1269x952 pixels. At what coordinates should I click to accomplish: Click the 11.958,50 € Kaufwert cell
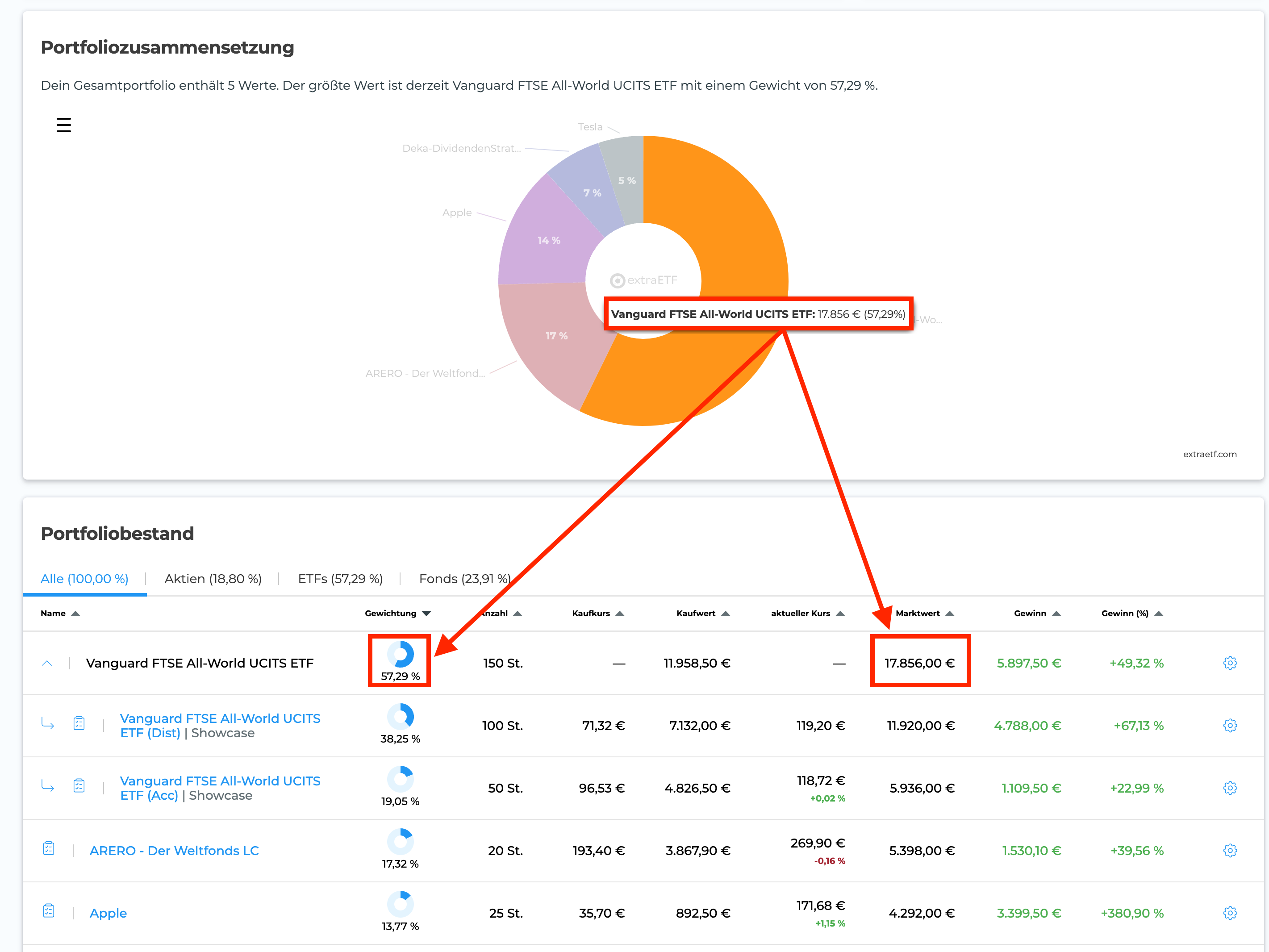pyautogui.click(x=697, y=663)
